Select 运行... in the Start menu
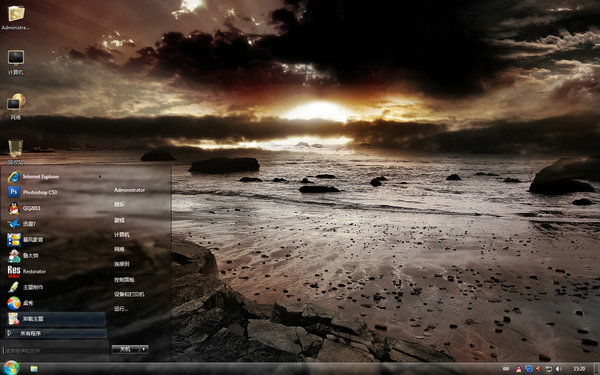Viewport: 600px width, 375px height. [x=121, y=309]
